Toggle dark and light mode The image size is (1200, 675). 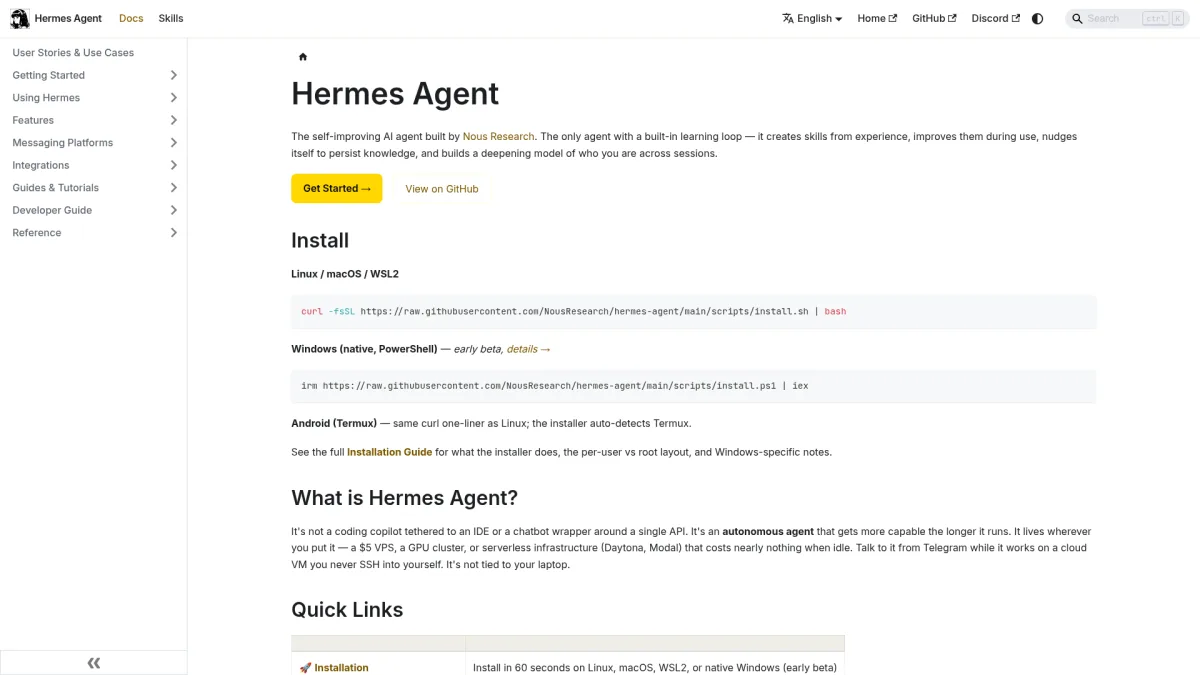point(1037,18)
